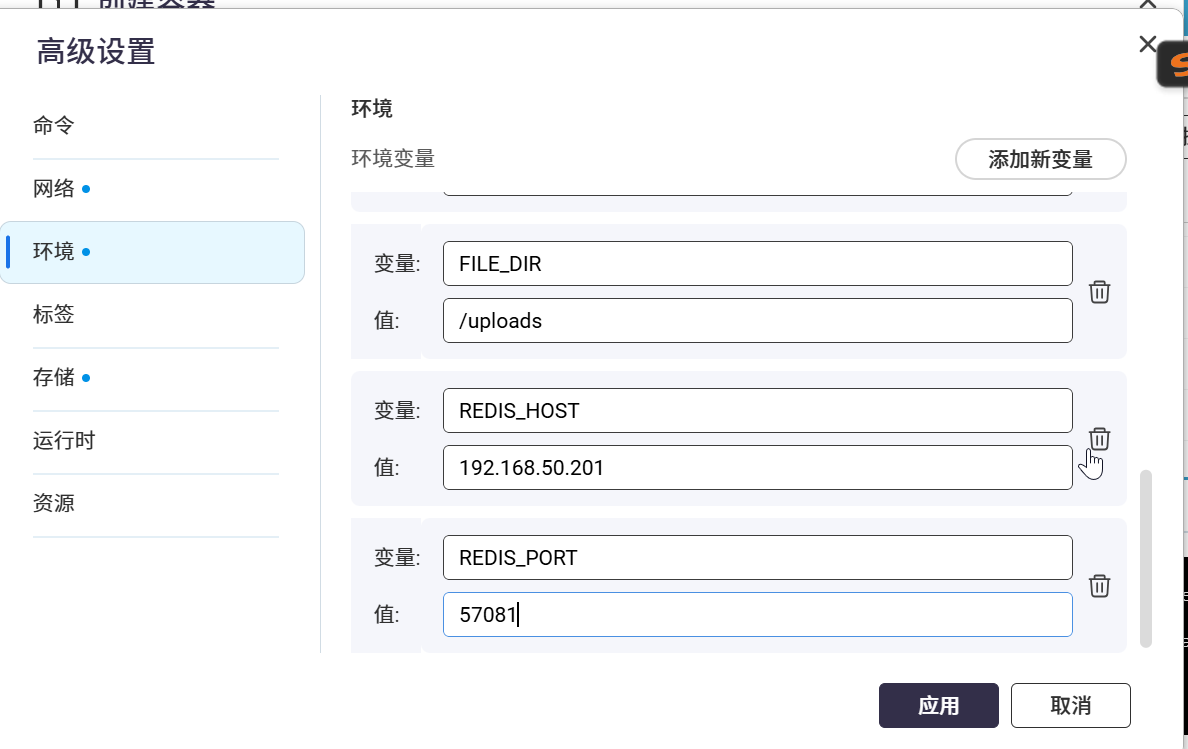Switch to the 网络 tab
Viewport: 1188px width, 749px height.
point(54,189)
